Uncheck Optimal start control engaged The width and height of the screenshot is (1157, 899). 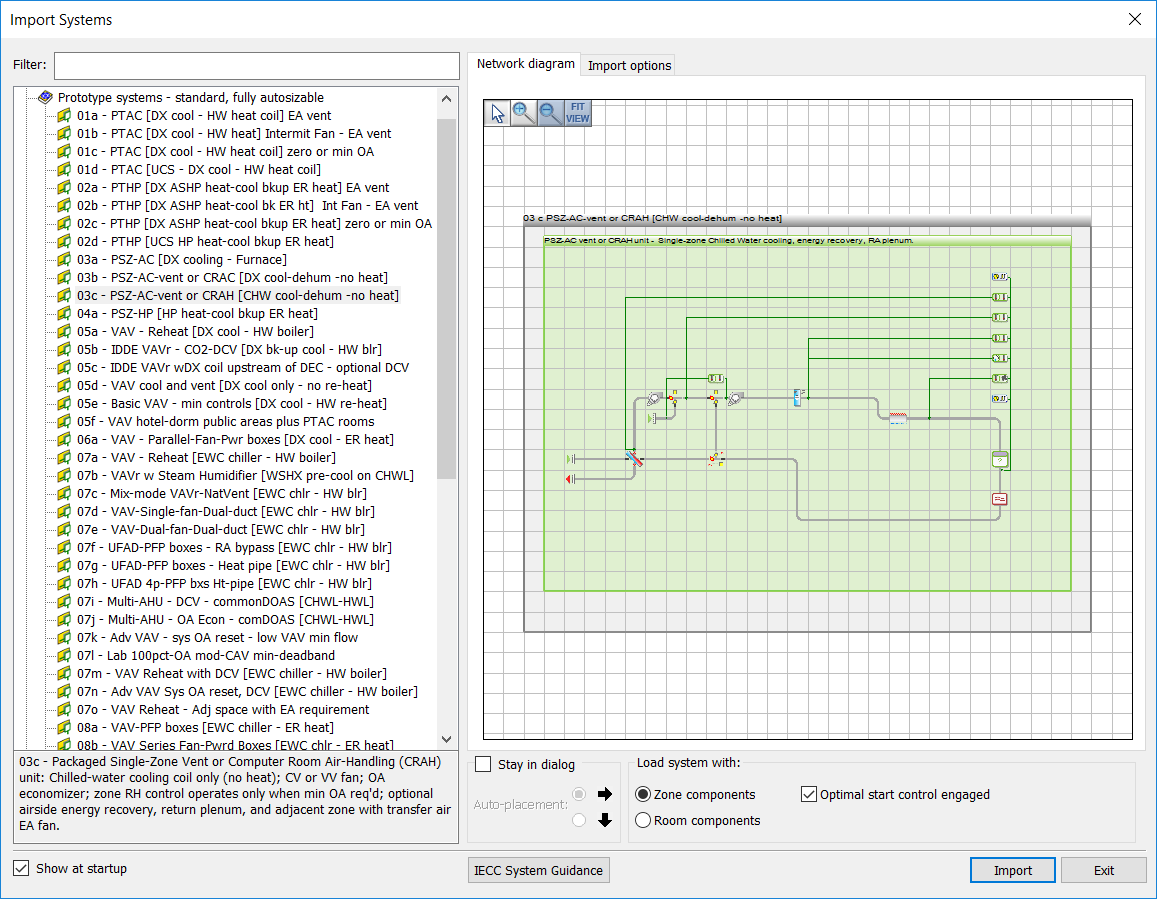pos(810,795)
